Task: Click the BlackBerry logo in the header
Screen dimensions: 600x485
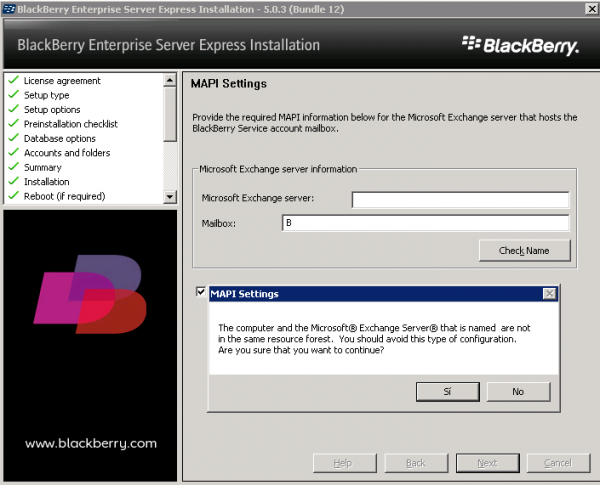Action: point(520,46)
